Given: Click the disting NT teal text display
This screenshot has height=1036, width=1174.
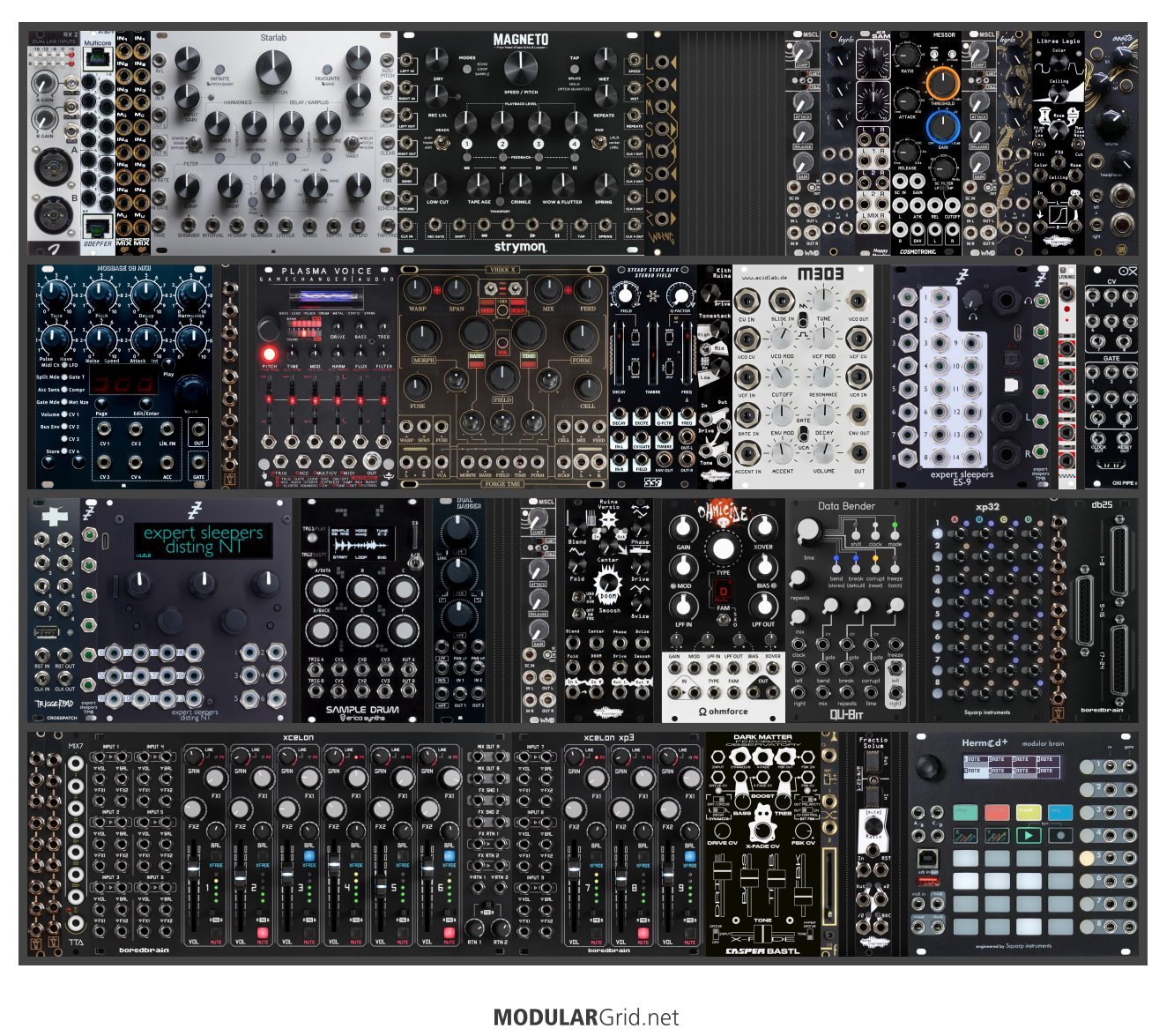Looking at the screenshot, I should point(203,540).
